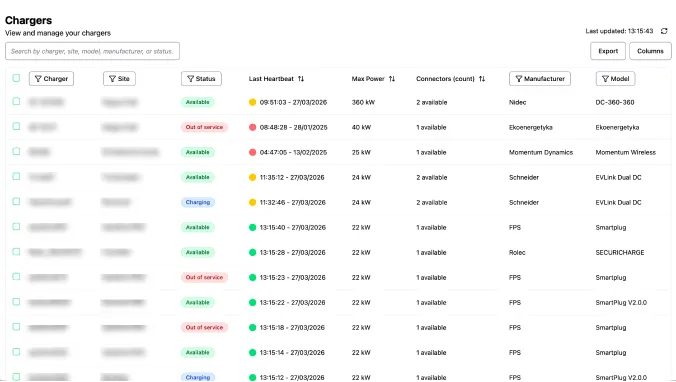676x382 pixels.
Task: Click green heartbeat dot for 13:15:40 row
Action: point(253,227)
